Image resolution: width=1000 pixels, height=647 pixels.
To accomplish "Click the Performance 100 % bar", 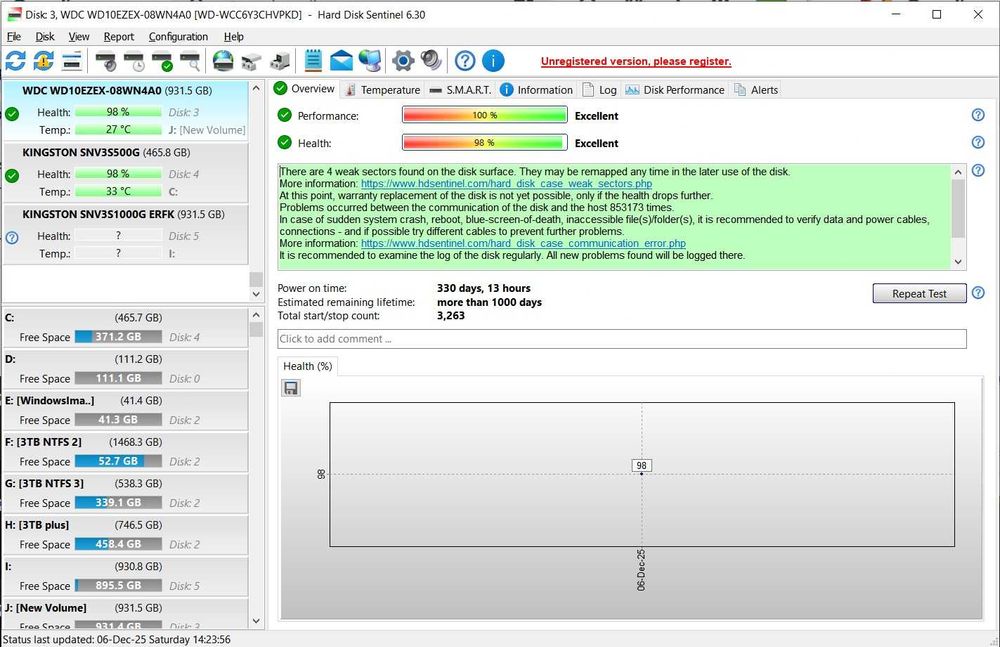I will coord(485,115).
